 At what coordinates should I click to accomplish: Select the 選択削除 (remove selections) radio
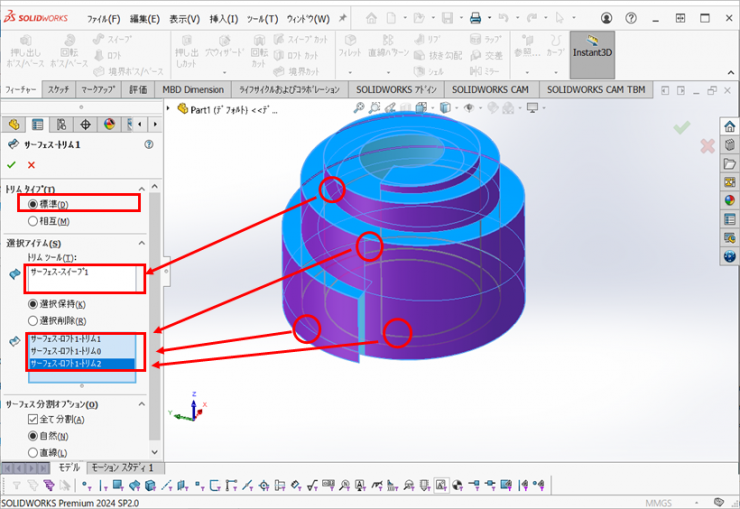(35, 320)
